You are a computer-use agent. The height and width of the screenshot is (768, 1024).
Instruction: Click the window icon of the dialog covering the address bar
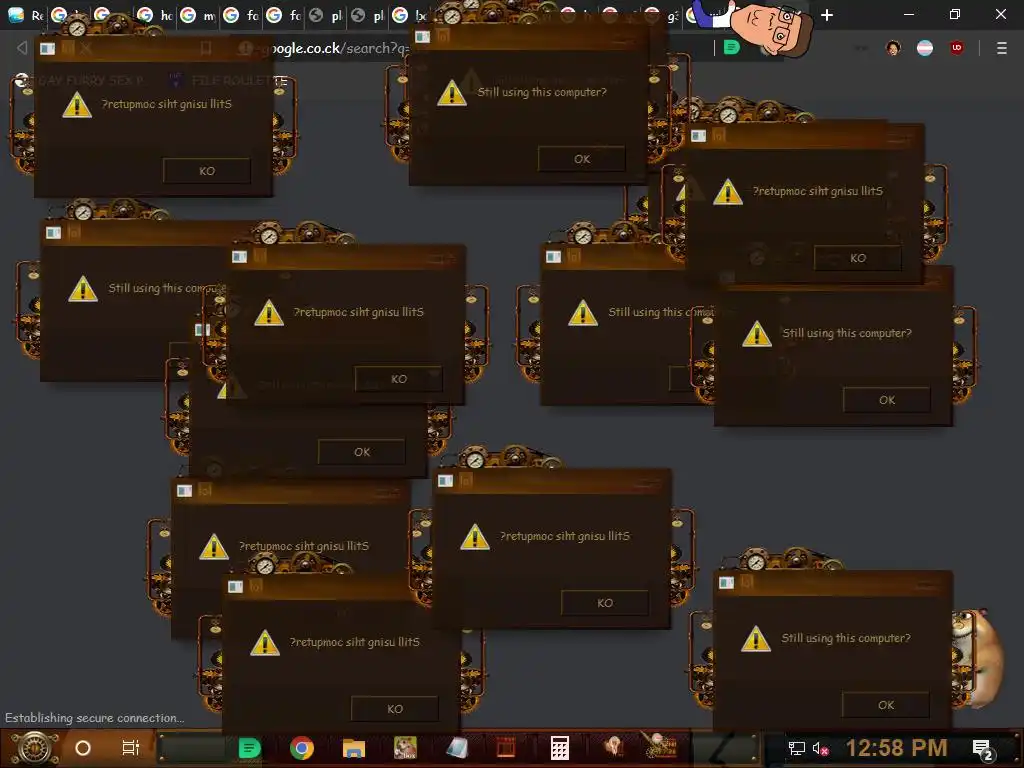[x=423, y=37]
